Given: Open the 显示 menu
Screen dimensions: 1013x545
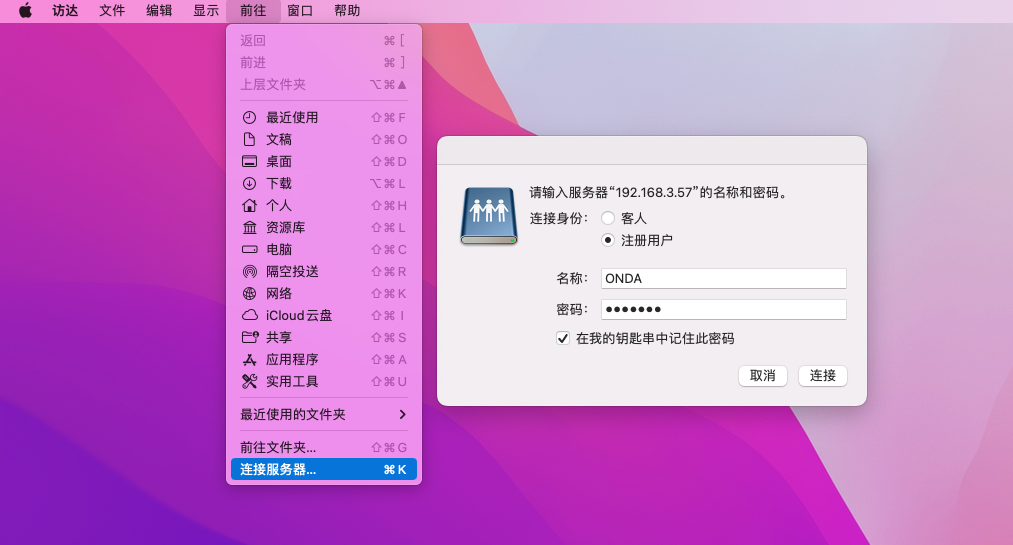Looking at the screenshot, I should pyautogui.click(x=206, y=10).
